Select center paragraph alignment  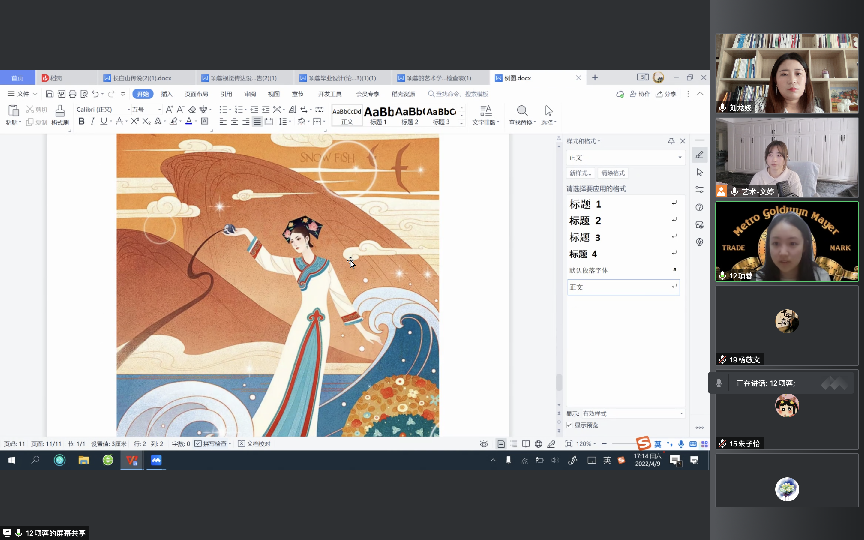235,121
